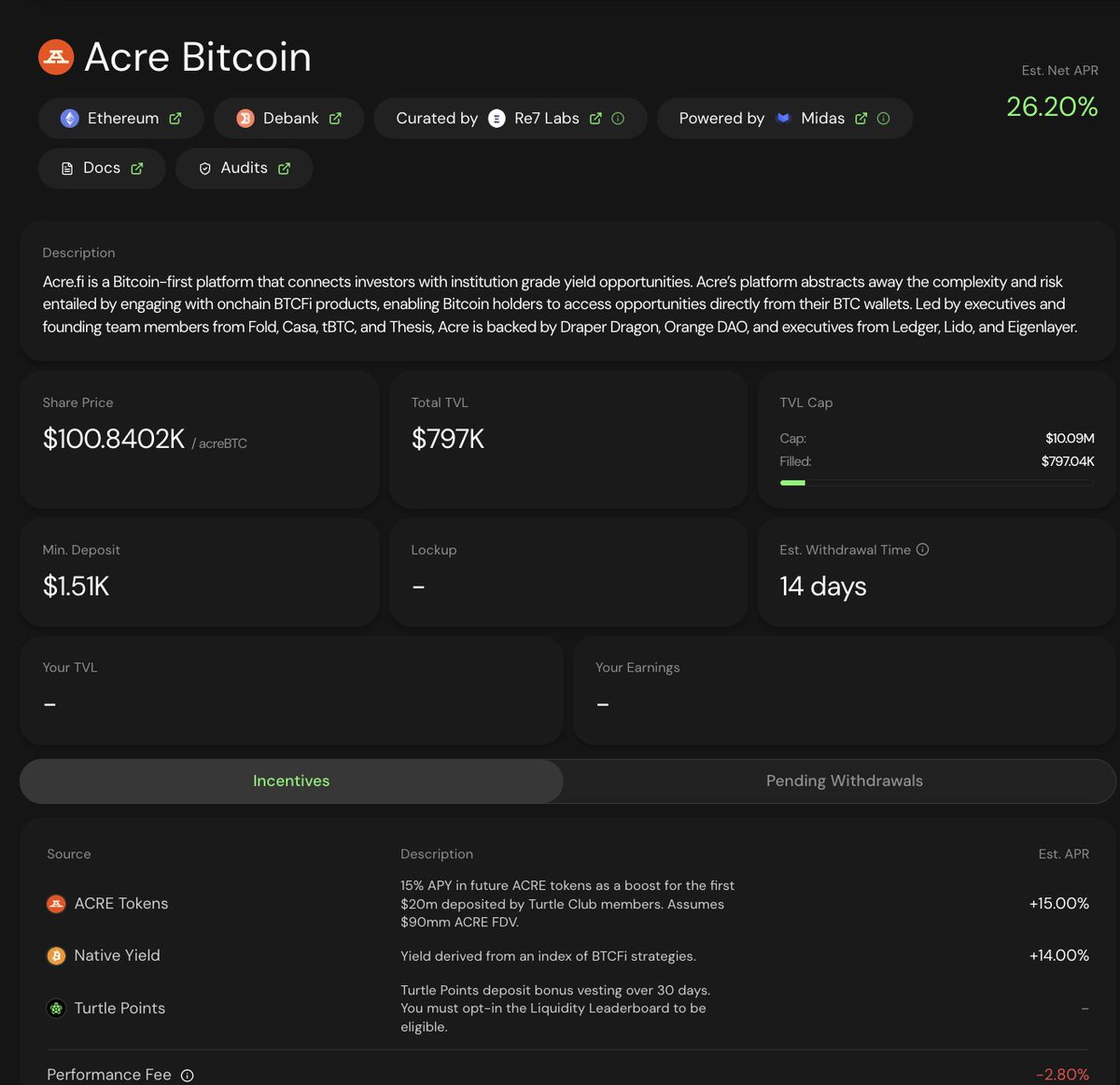Open the Curated by Re7 Labs link
Image resolution: width=1120 pixels, height=1085 pixels.
[x=511, y=119]
